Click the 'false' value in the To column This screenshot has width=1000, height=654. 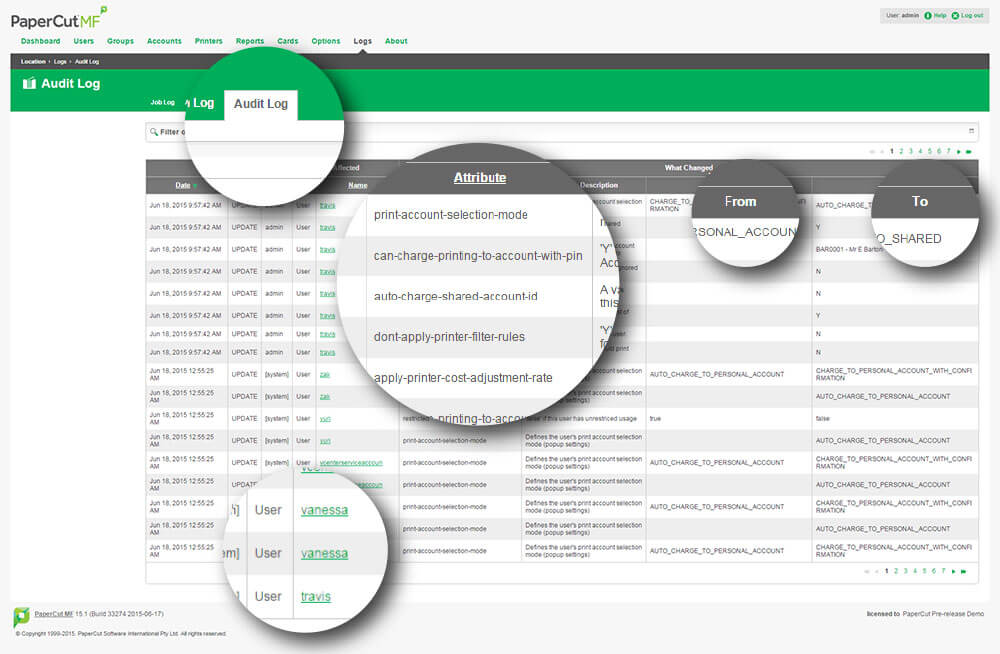coord(823,419)
